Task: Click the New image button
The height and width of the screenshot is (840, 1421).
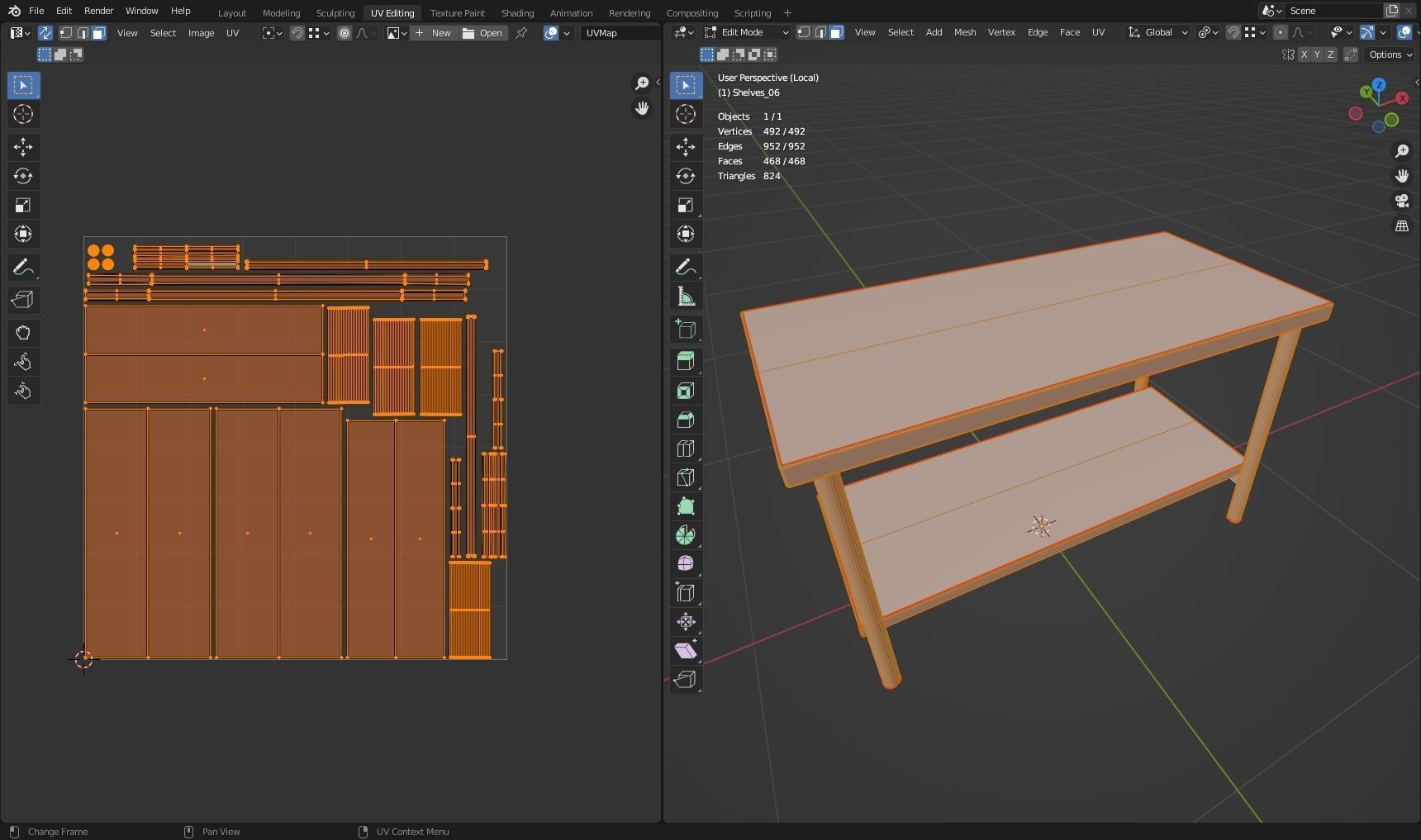Action: 434,33
